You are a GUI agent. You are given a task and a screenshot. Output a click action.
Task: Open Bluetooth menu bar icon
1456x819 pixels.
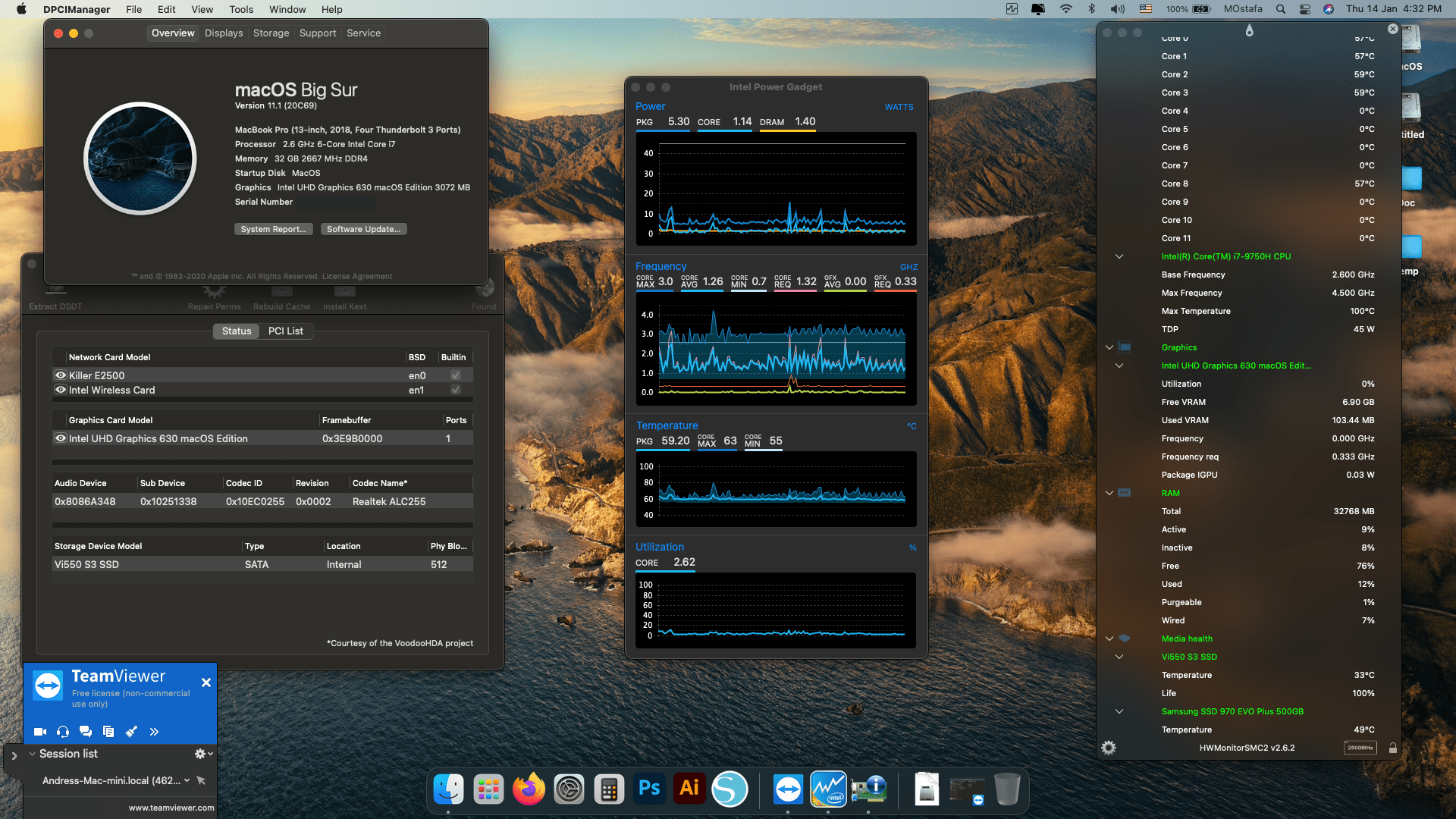tap(1092, 9)
